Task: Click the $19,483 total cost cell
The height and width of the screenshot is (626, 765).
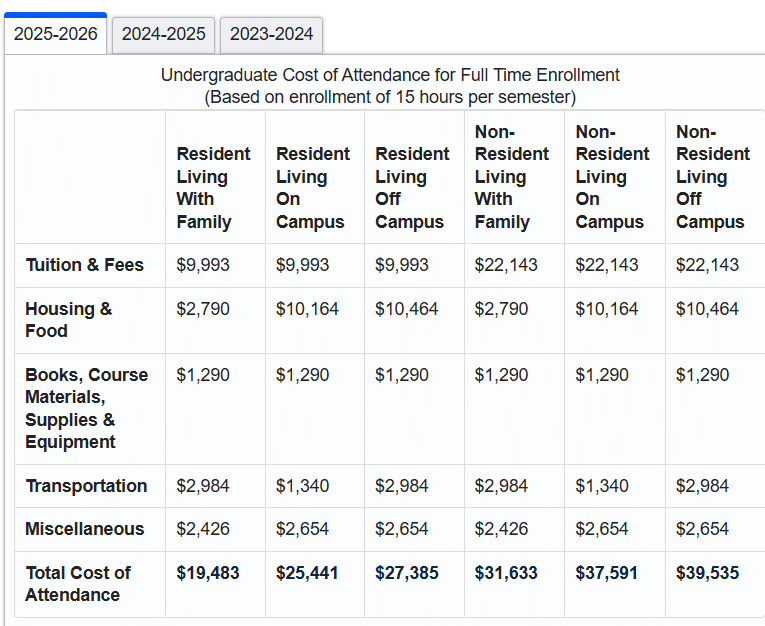Action: (208, 573)
